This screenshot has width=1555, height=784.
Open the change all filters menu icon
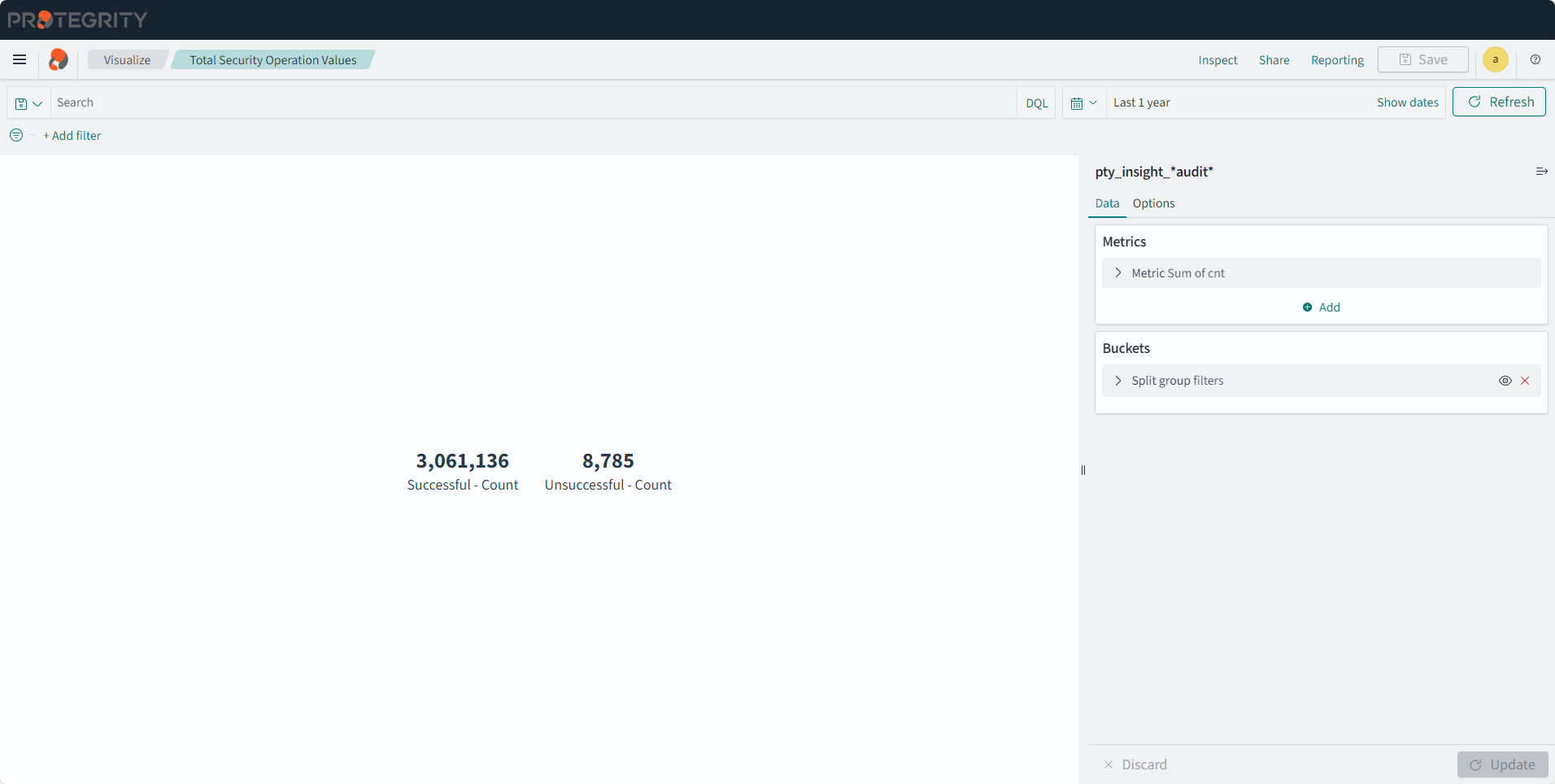16,135
